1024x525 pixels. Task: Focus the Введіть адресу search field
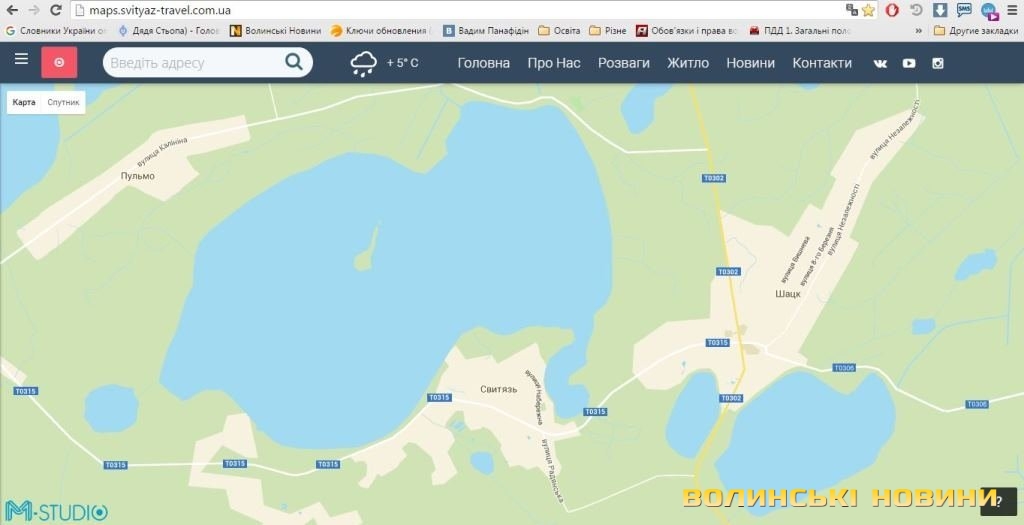pos(195,63)
